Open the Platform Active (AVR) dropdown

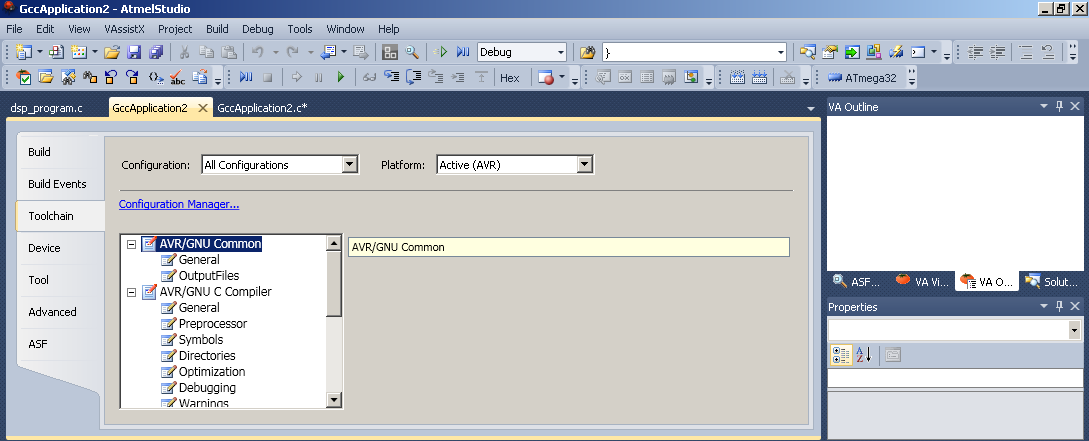585,165
